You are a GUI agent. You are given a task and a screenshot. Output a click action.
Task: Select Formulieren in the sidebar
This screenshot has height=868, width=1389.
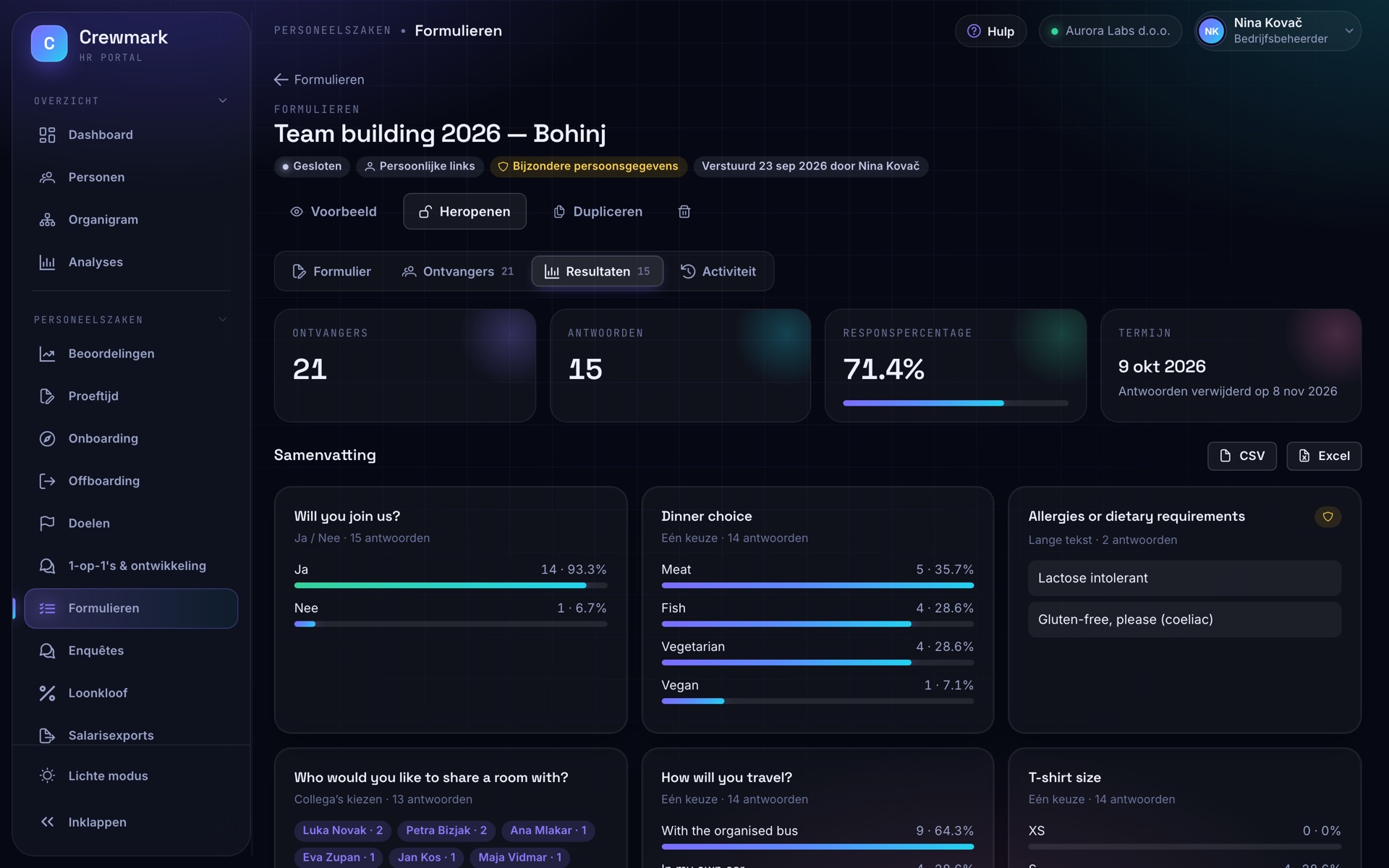pyautogui.click(x=131, y=608)
